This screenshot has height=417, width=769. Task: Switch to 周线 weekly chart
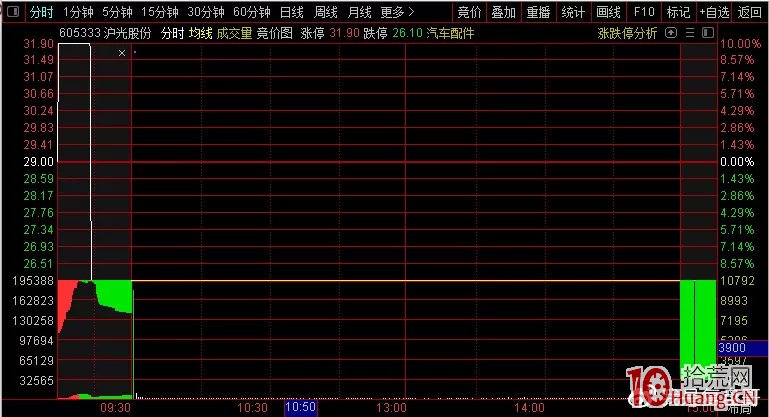tap(326, 12)
